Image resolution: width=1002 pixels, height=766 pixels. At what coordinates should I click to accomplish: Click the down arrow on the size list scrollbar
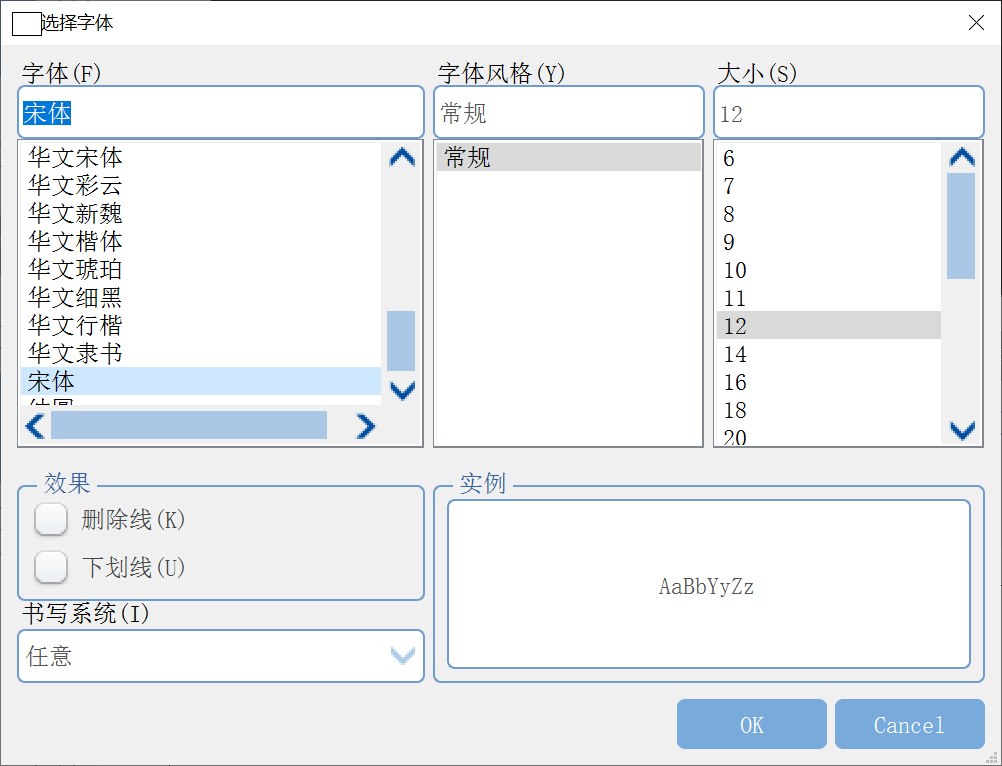coord(961,430)
